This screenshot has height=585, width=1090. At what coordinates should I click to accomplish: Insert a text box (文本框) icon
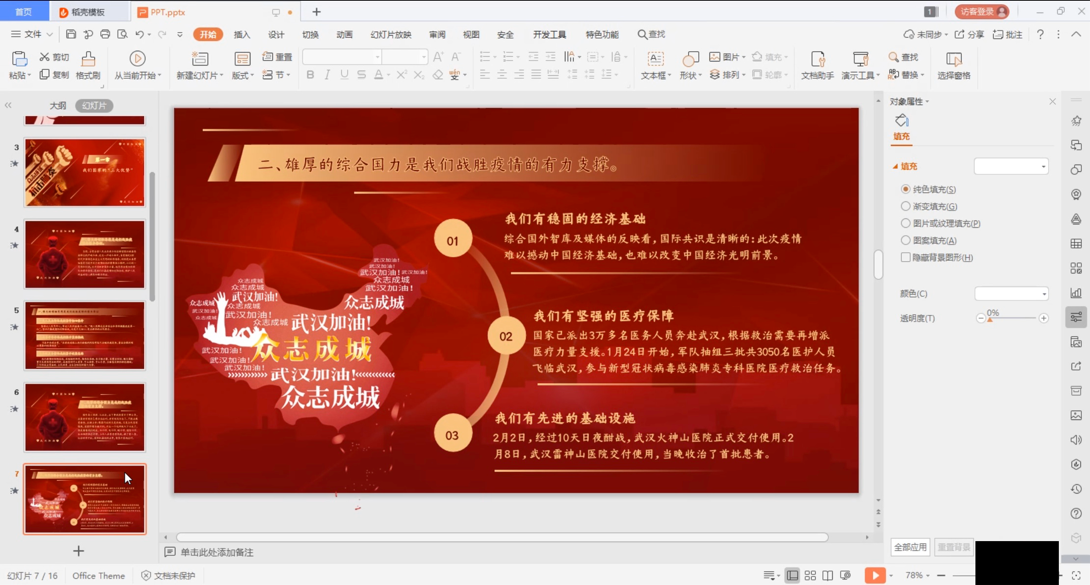pyautogui.click(x=653, y=65)
